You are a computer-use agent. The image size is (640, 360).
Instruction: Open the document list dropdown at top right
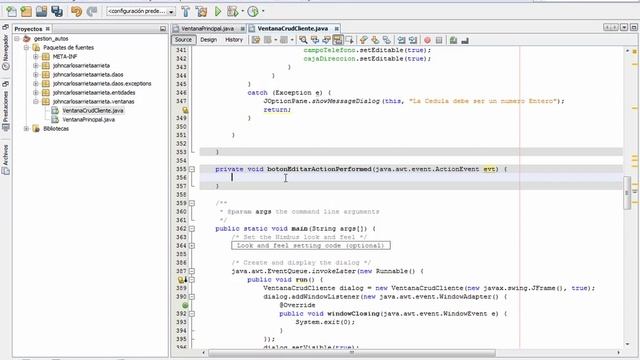click(x=624, y=27)
